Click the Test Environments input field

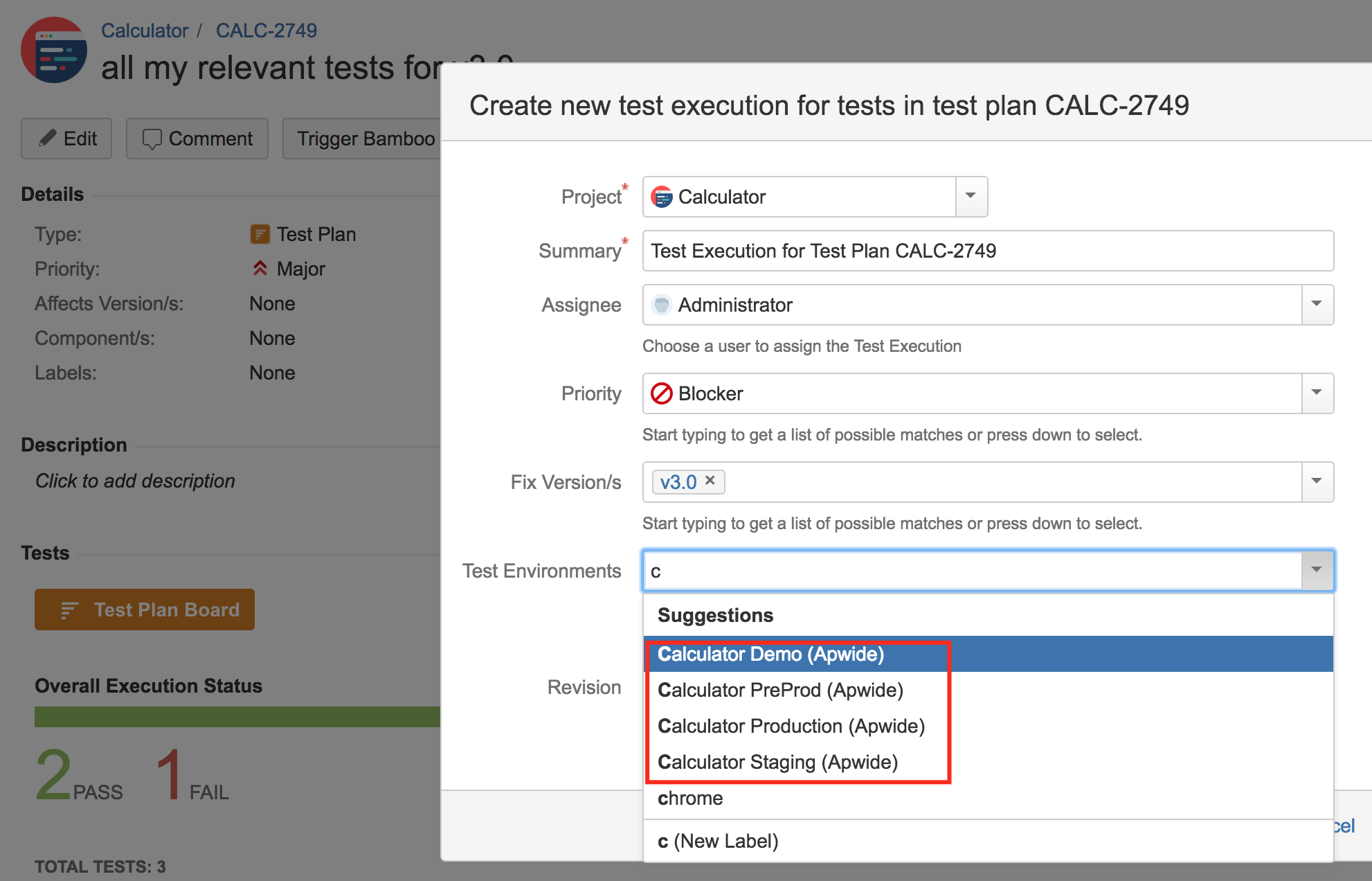point(973,571)
